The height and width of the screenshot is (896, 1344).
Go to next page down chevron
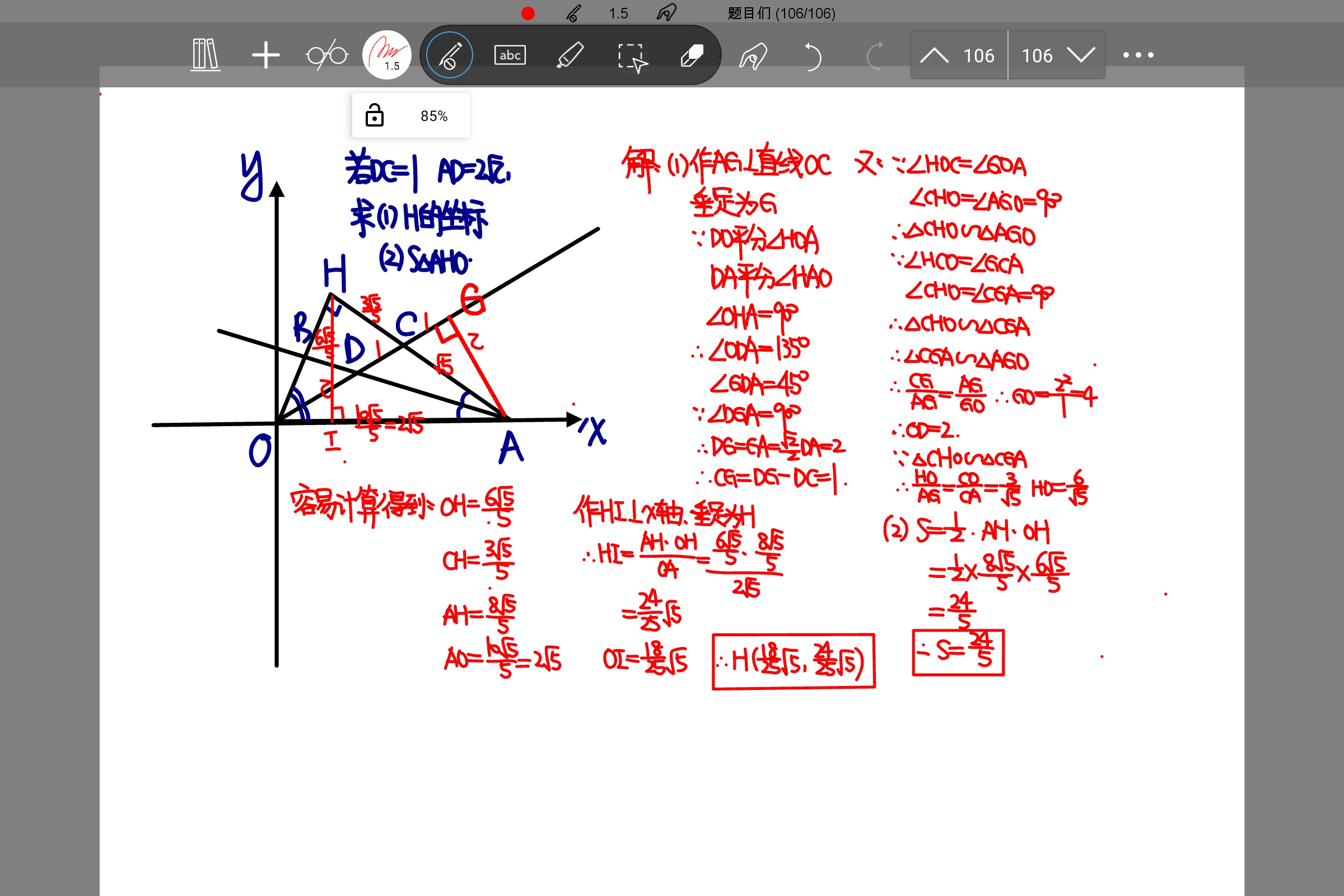[1081, 55]
